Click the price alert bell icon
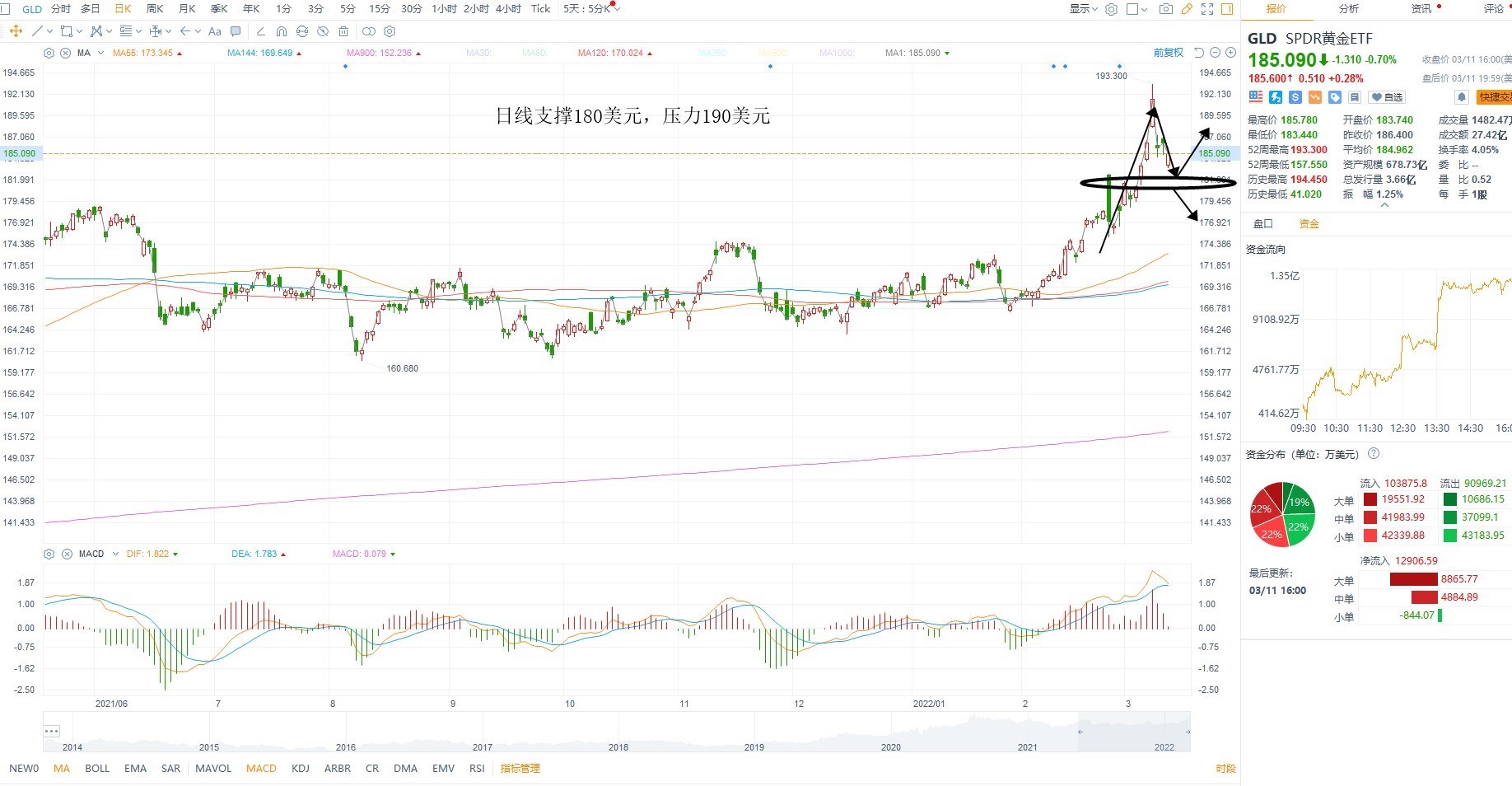Viewport: 1512px width, 786px height. pyautogui.click(x=1462, y=97)
